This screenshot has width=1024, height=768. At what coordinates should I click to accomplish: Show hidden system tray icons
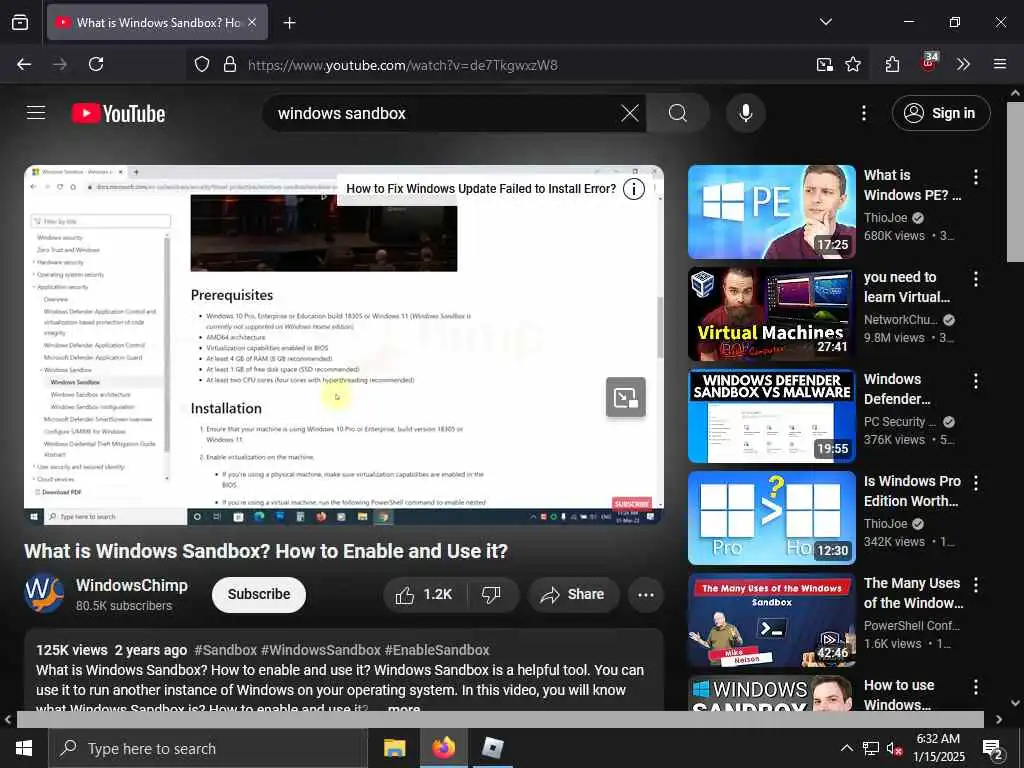(846, 748)
